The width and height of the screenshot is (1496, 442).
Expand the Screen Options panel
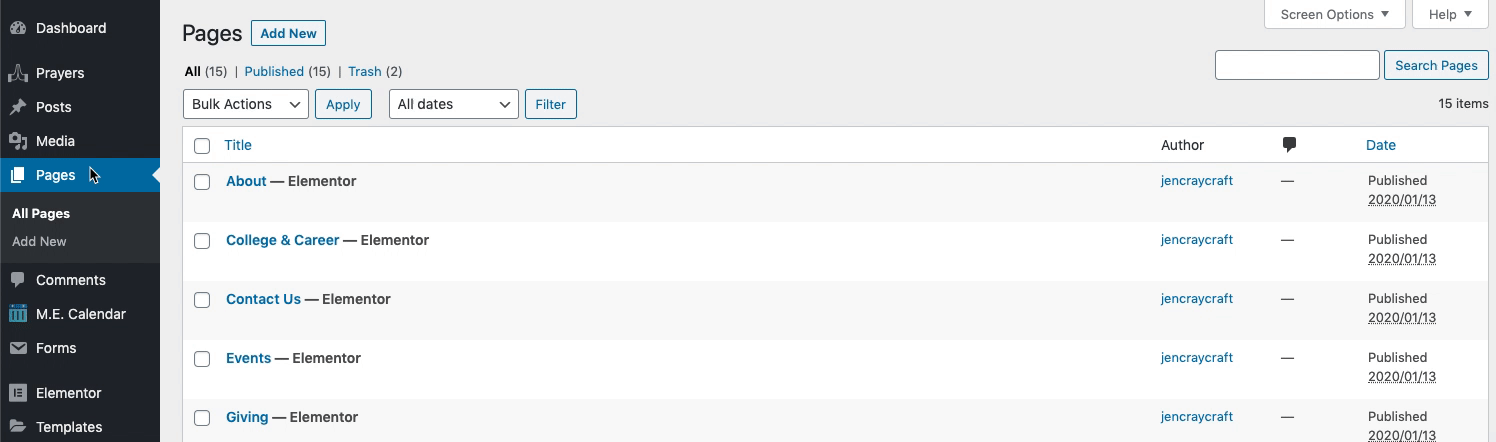coord(1334,14)
